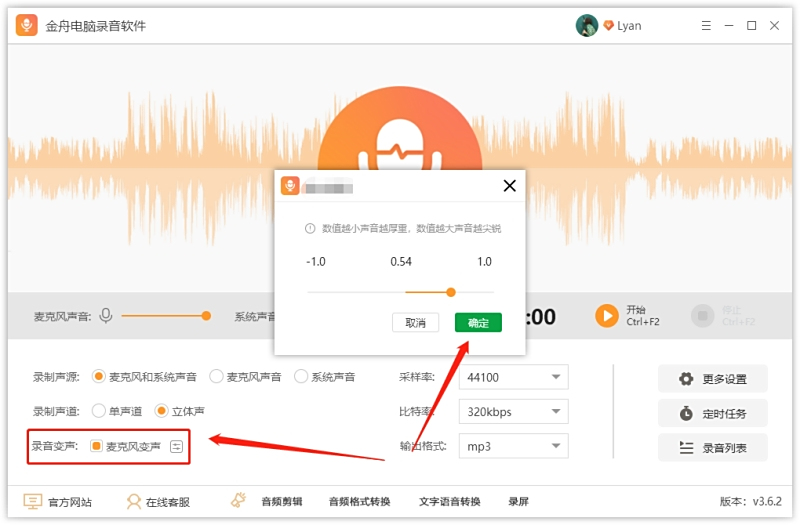Open 录音列表 button
800x525 pixels.
click(x=713, y=448)
